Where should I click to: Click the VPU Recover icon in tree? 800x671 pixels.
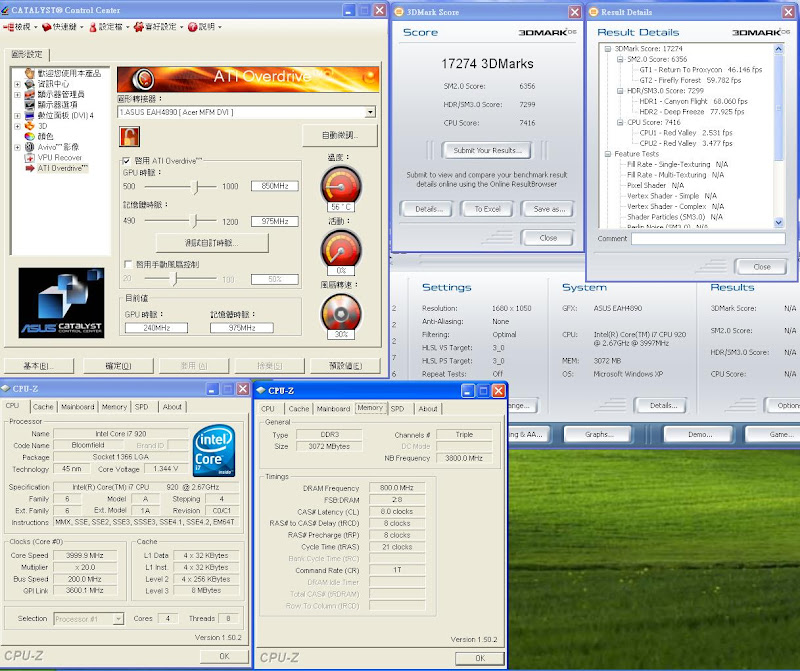(x=30, y=158)
